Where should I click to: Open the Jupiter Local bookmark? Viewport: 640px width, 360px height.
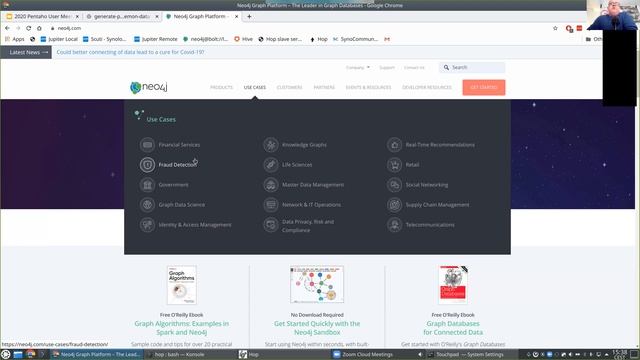(59, 39)
